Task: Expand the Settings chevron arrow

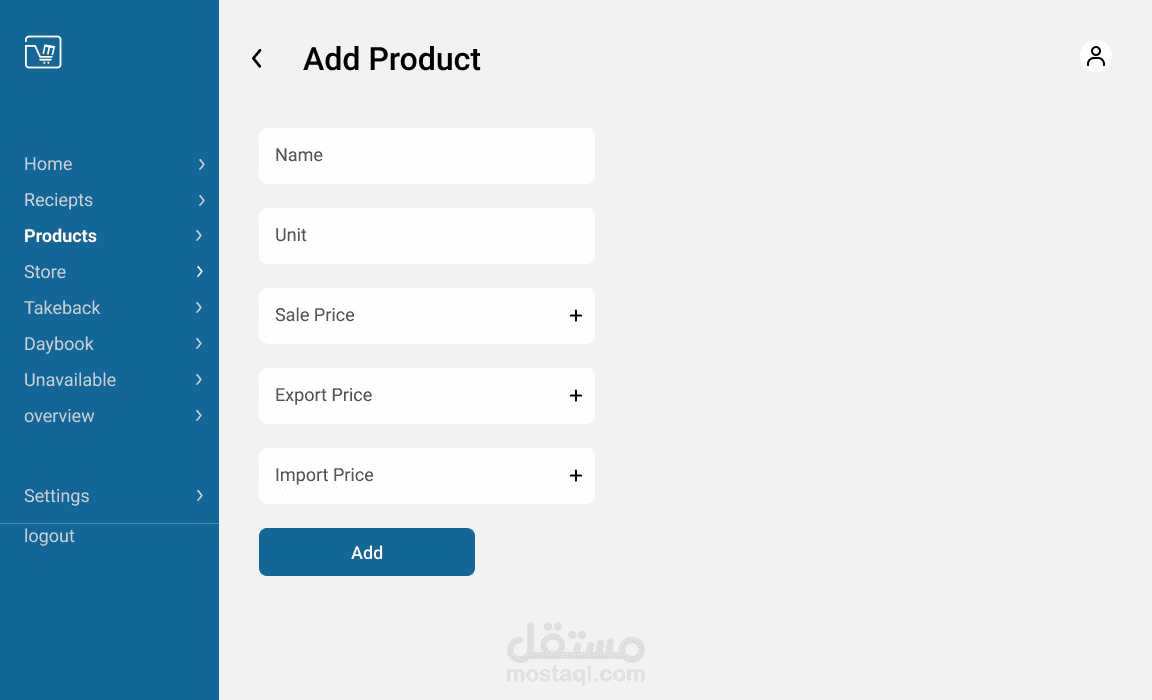Action: pos(200,496)
